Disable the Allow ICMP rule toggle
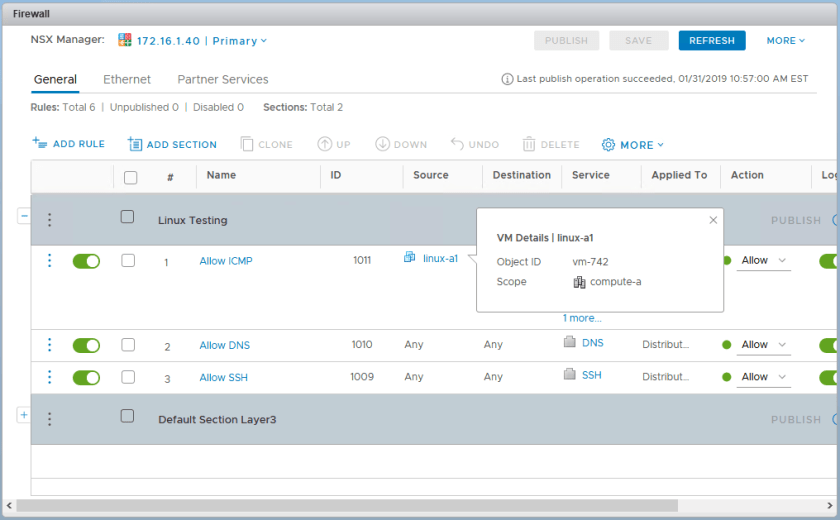Viewport: 840px width, 520px height. coord(86,261)
